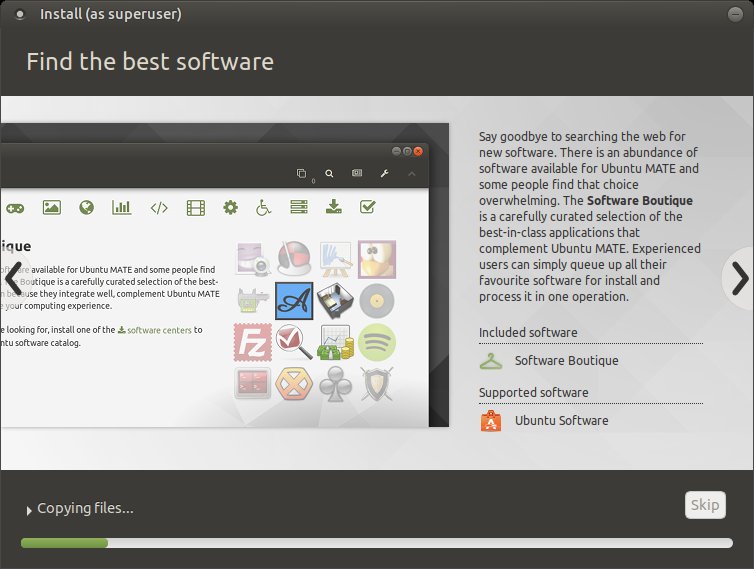Open the accessibility wheelchair category icon
Screen dimensions: 754x569
[263, 207]
